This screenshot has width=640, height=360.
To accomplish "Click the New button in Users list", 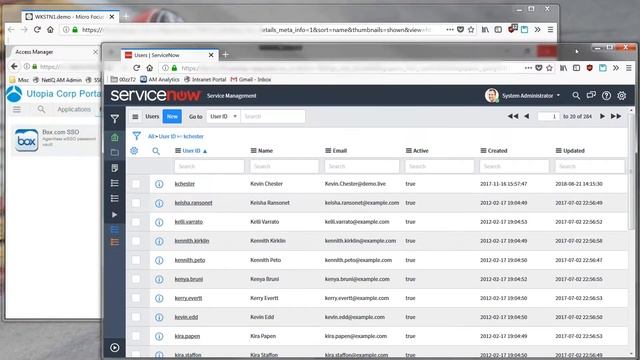I will (x=172, y=116).
